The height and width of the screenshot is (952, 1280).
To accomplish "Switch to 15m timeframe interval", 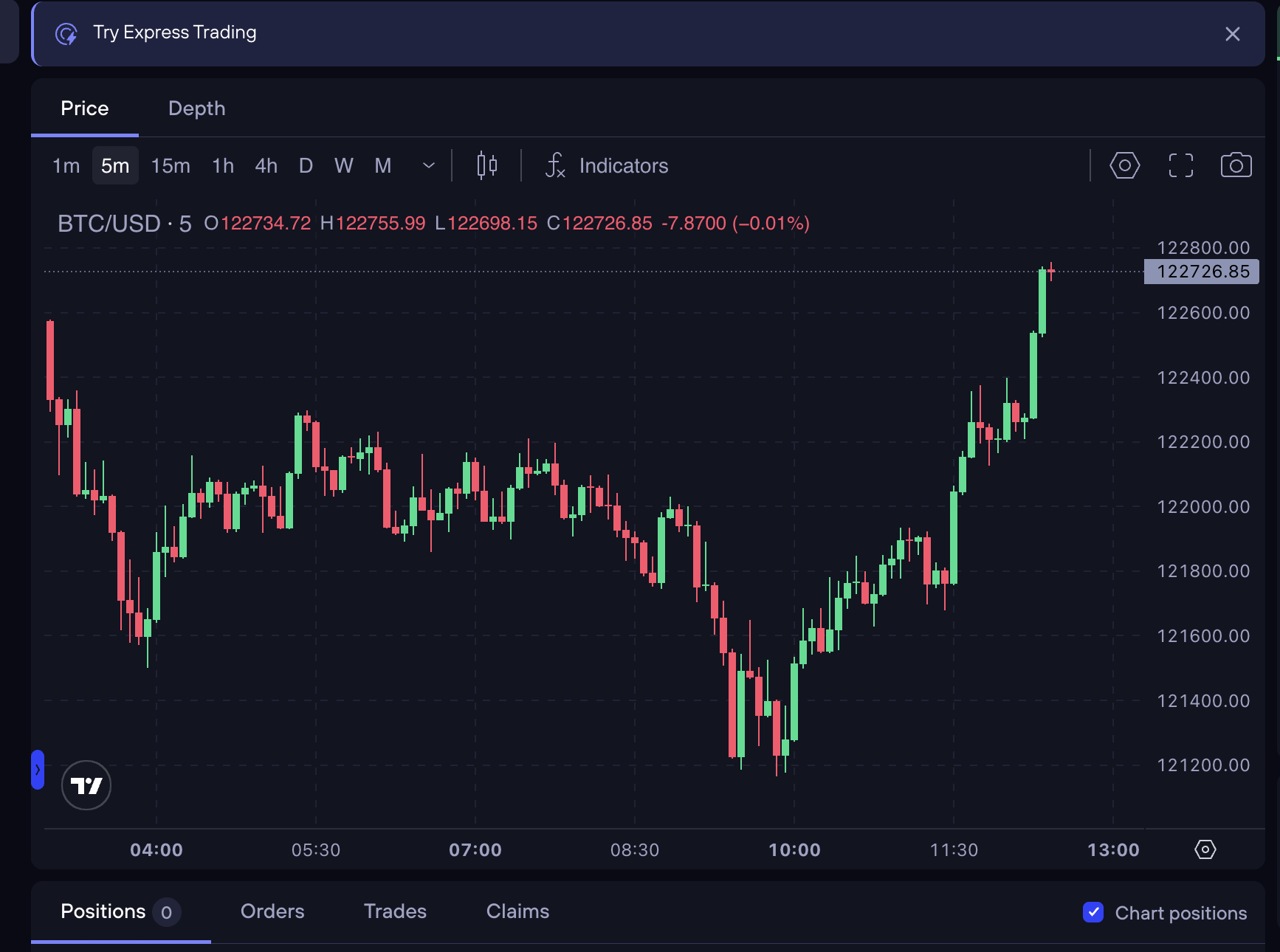I will pos(171,165).
